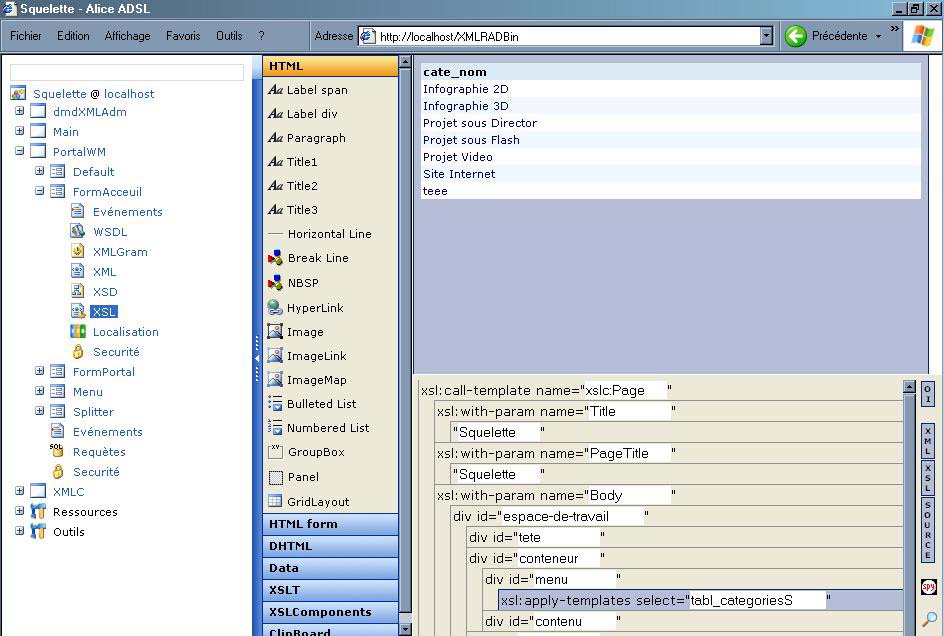Select the Break Line component
Screen dimensions: 944x636
[317, 258]
